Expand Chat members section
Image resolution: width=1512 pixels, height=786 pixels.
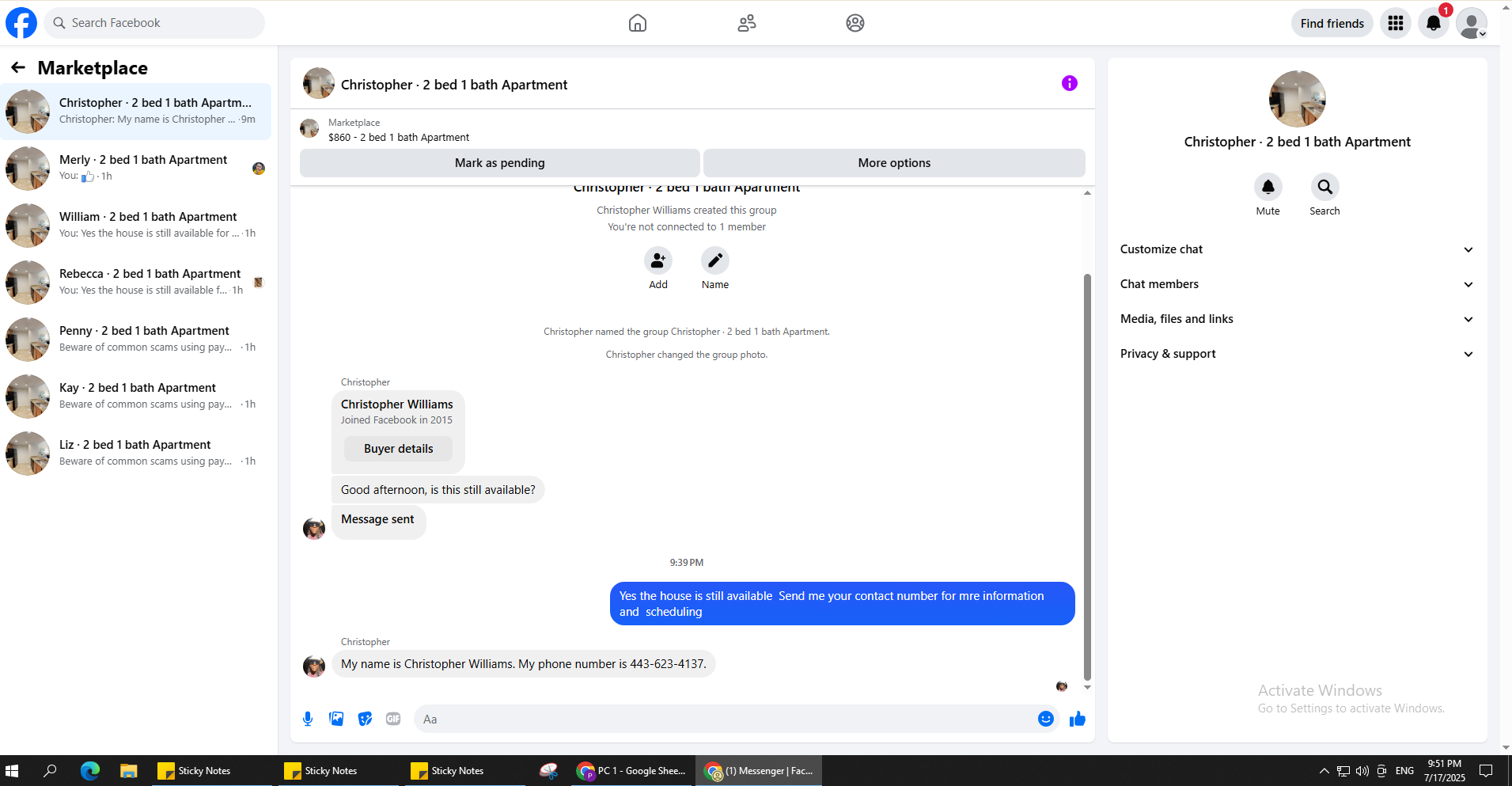[x=1298, y=284]
